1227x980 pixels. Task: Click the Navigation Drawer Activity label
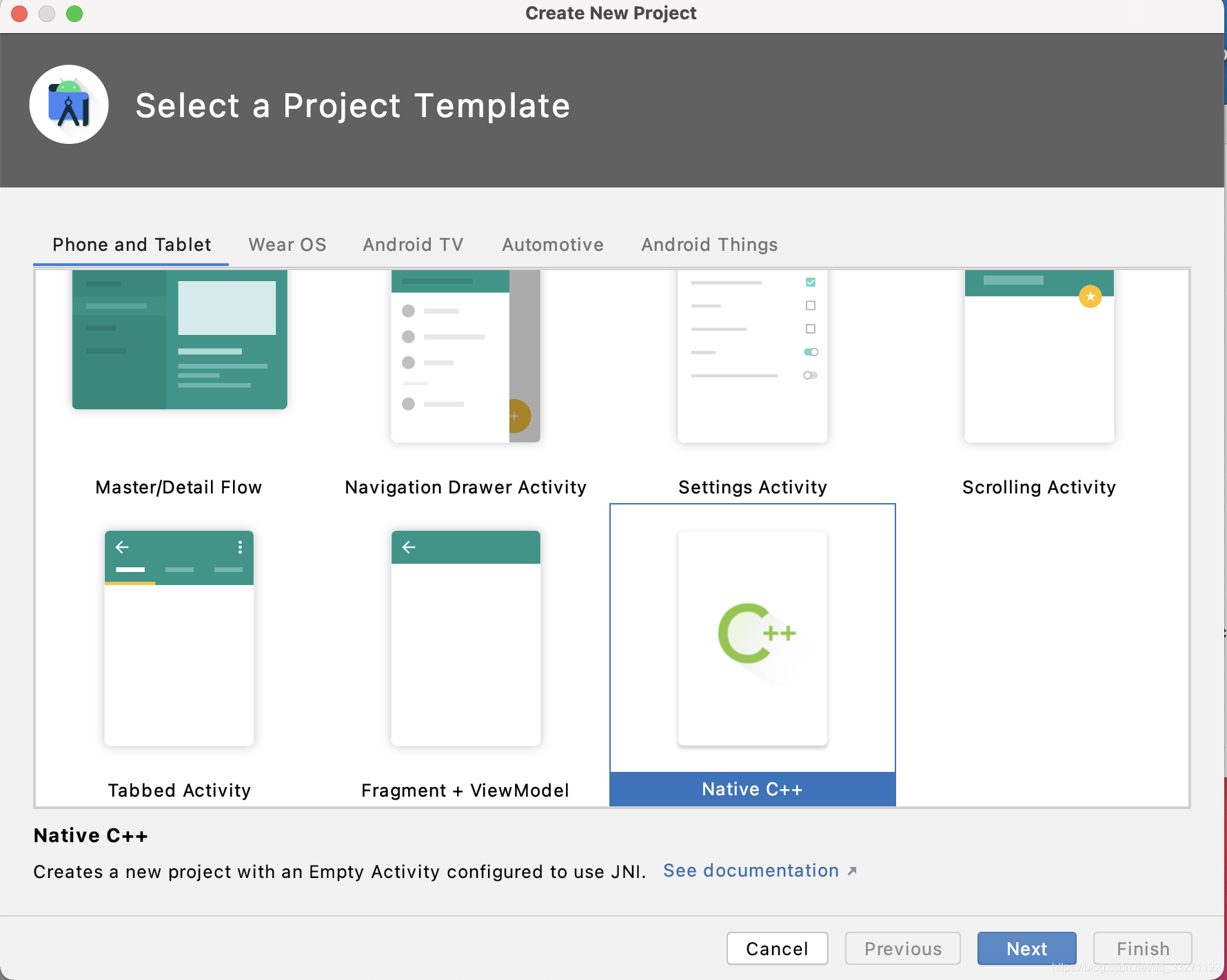click(466, 487)
